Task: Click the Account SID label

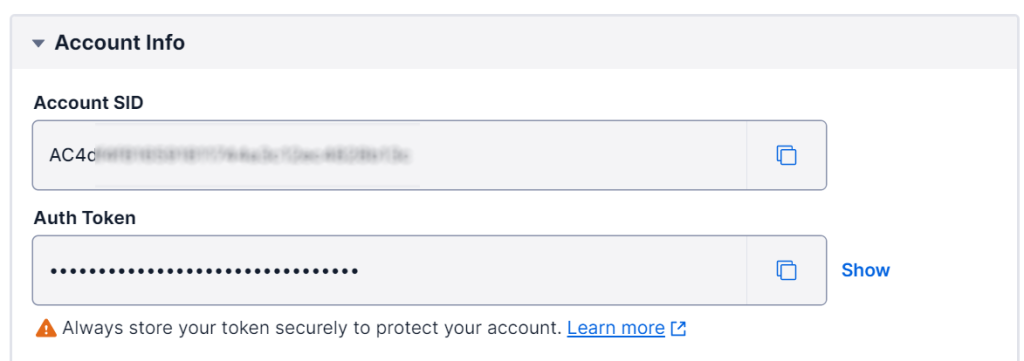Action: tap(88, 102)
